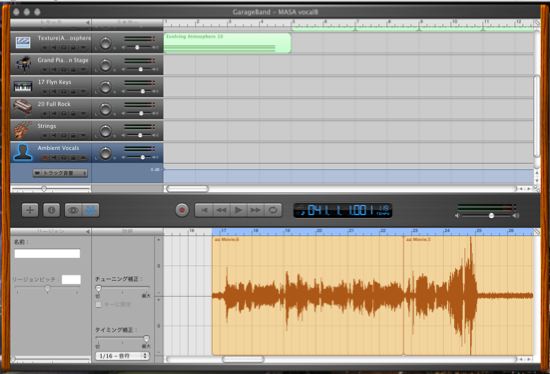Show the loop browser with the eye icon
The width and height of the screenshot is (550, 374).
pos(73,210)
